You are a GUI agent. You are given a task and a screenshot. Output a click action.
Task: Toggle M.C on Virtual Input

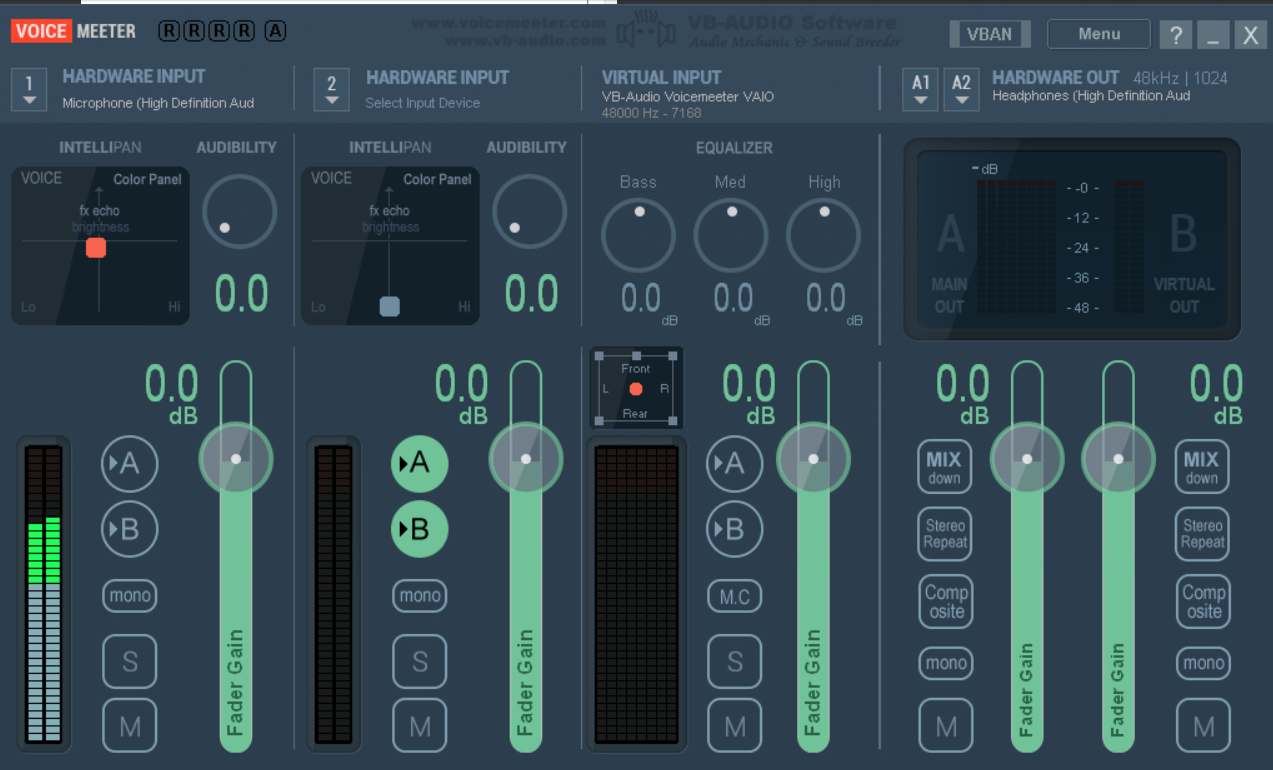pos(735,597)
